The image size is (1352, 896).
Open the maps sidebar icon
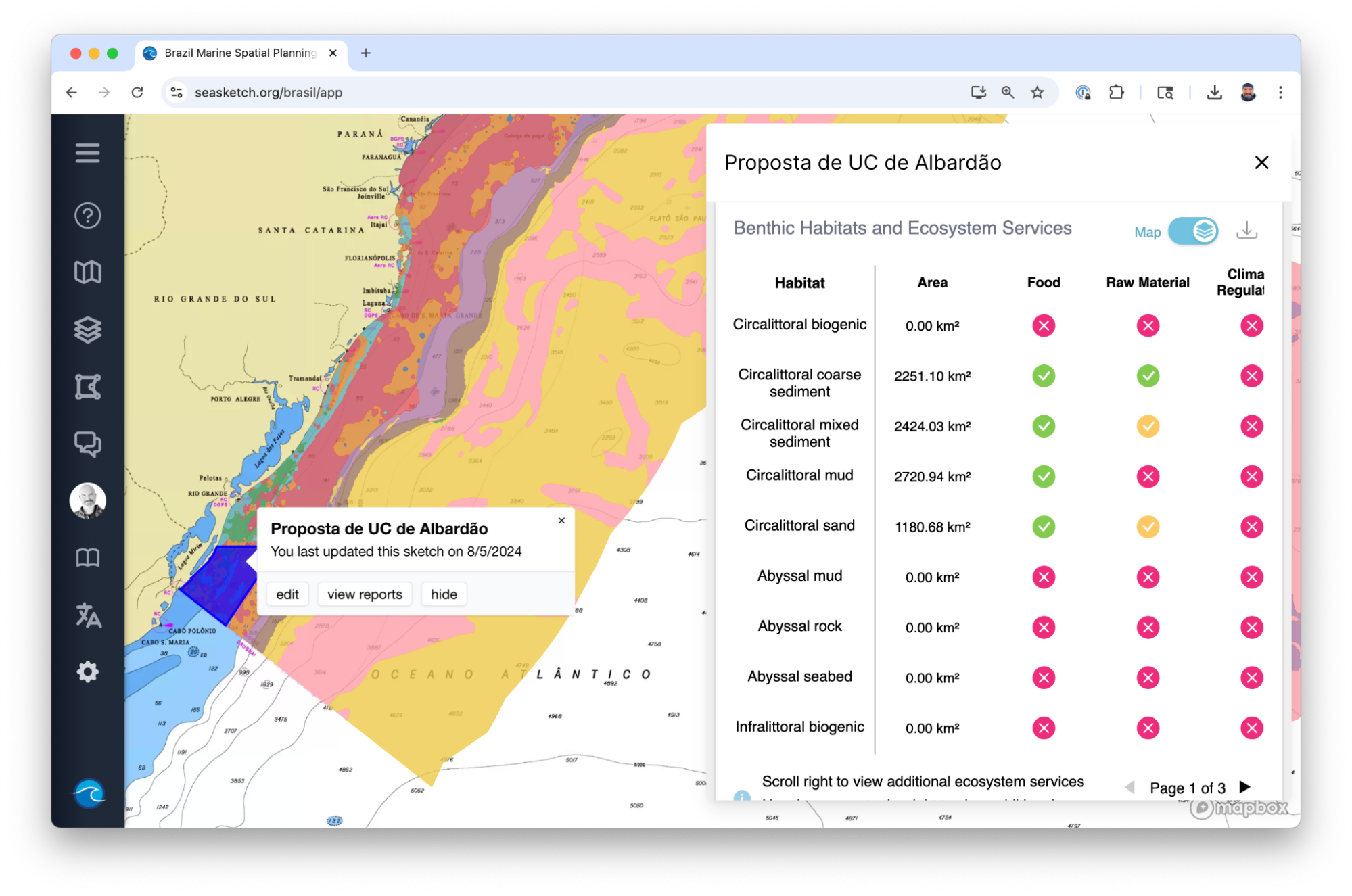(87, 273)
